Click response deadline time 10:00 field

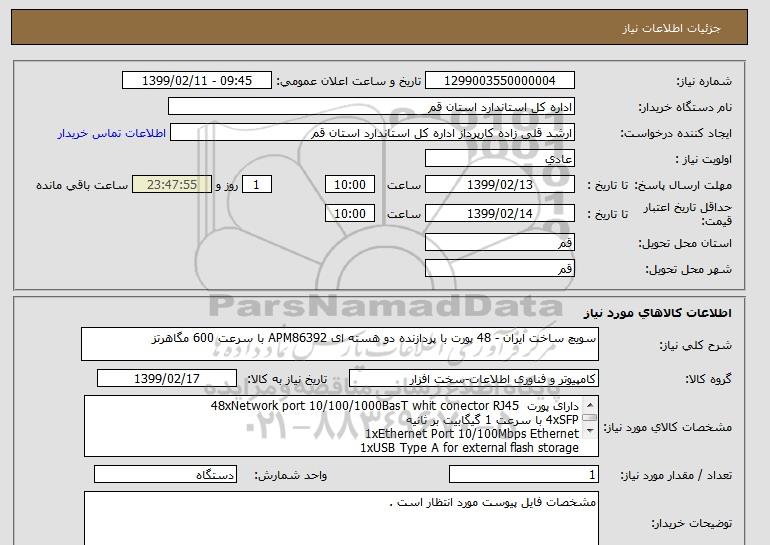click(x=350, y=185)
